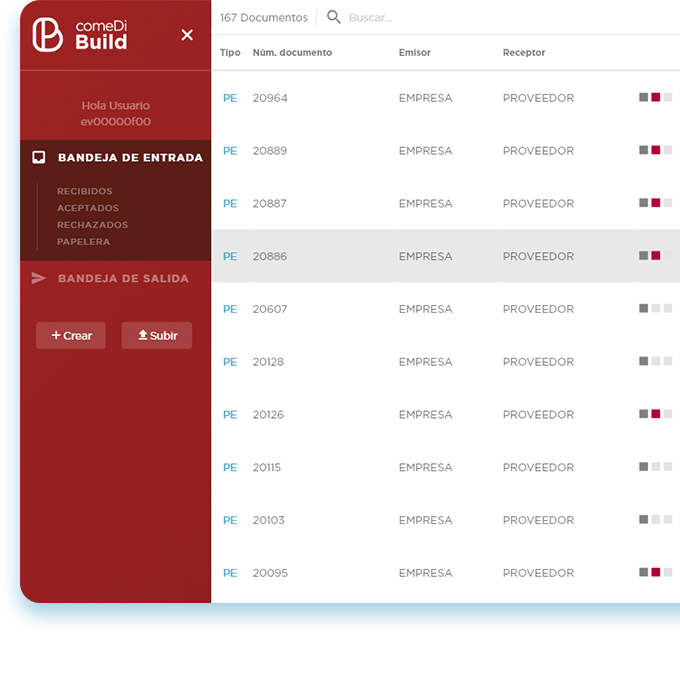Click the Bandeja de Salida send icon
This screenshot has width=680, height=680.
pos(39,278)
